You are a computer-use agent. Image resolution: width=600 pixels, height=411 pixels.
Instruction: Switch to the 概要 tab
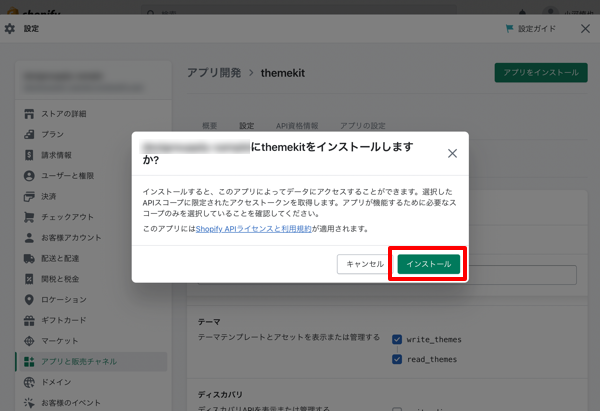click(210, 126)
